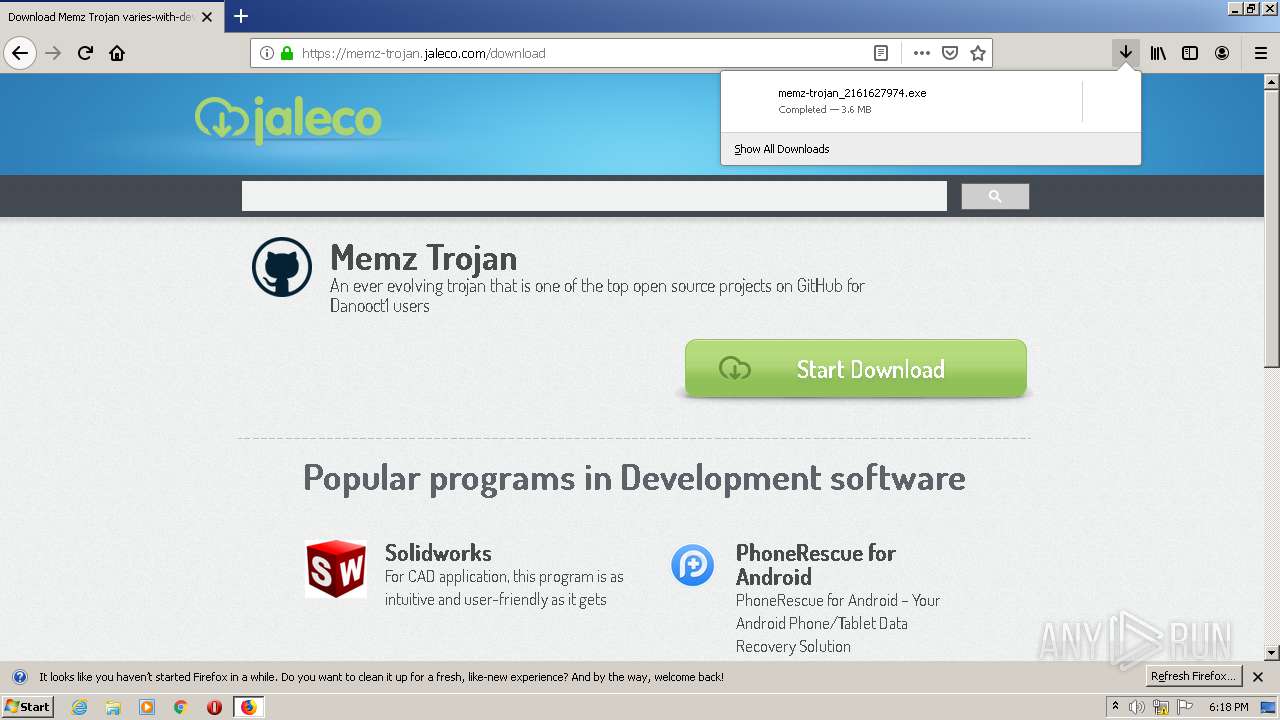Open media player from taskbar
The width and height of the screenshot is (1280, 720).
pos(147,707)
